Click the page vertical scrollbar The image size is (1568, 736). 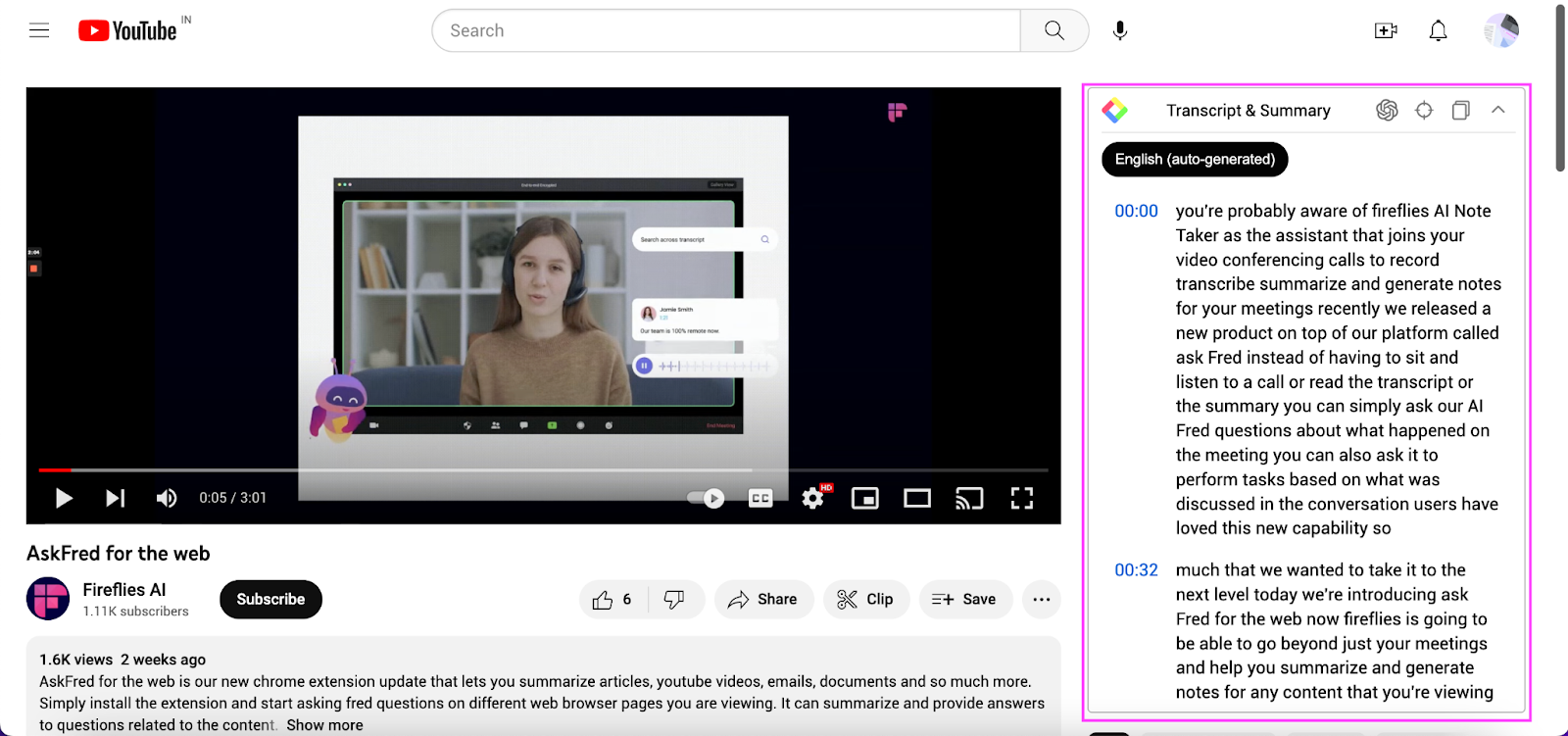click(x=1560, y=88)
